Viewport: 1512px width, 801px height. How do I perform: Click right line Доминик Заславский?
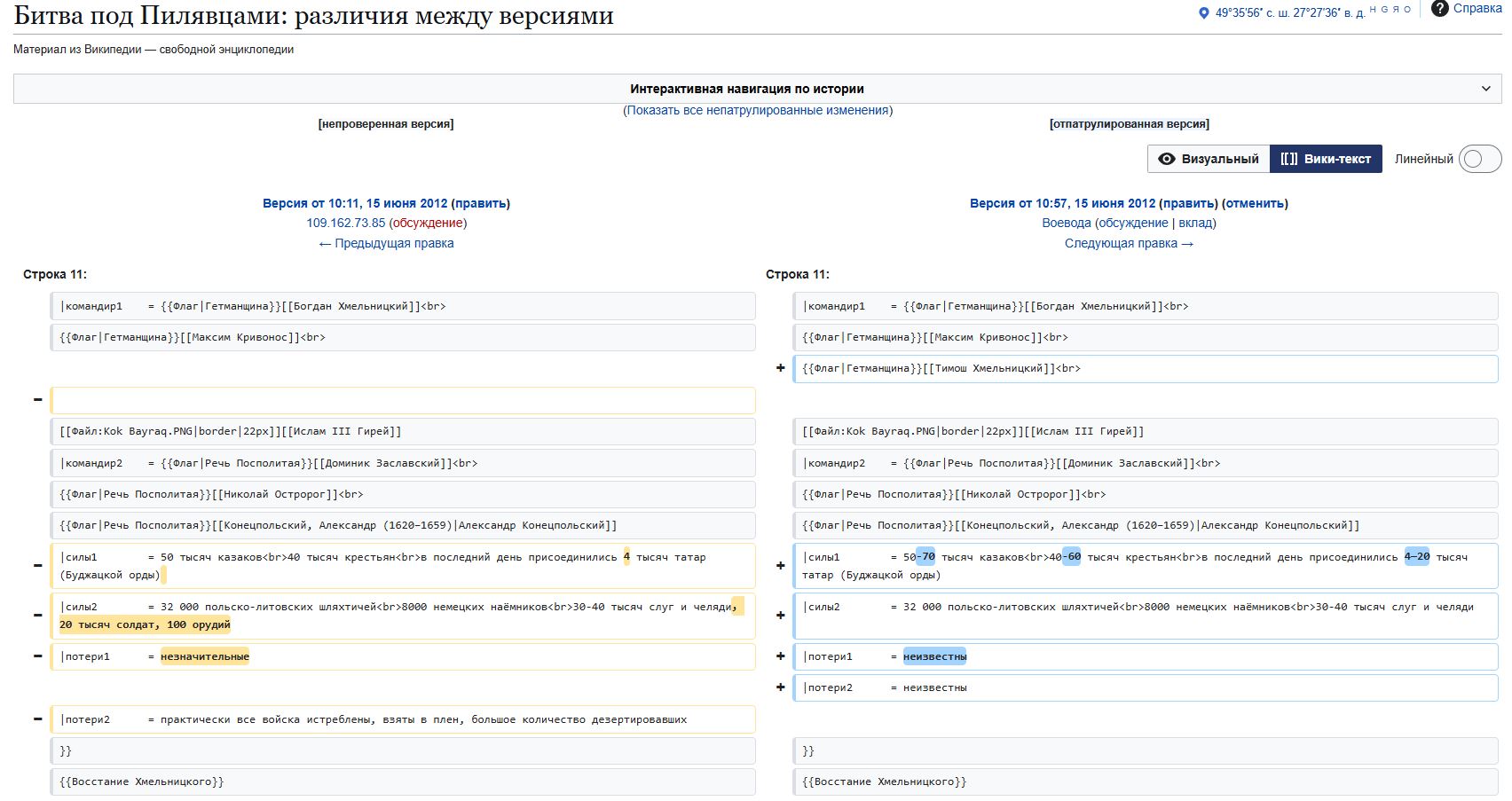tap(1146, 463)
